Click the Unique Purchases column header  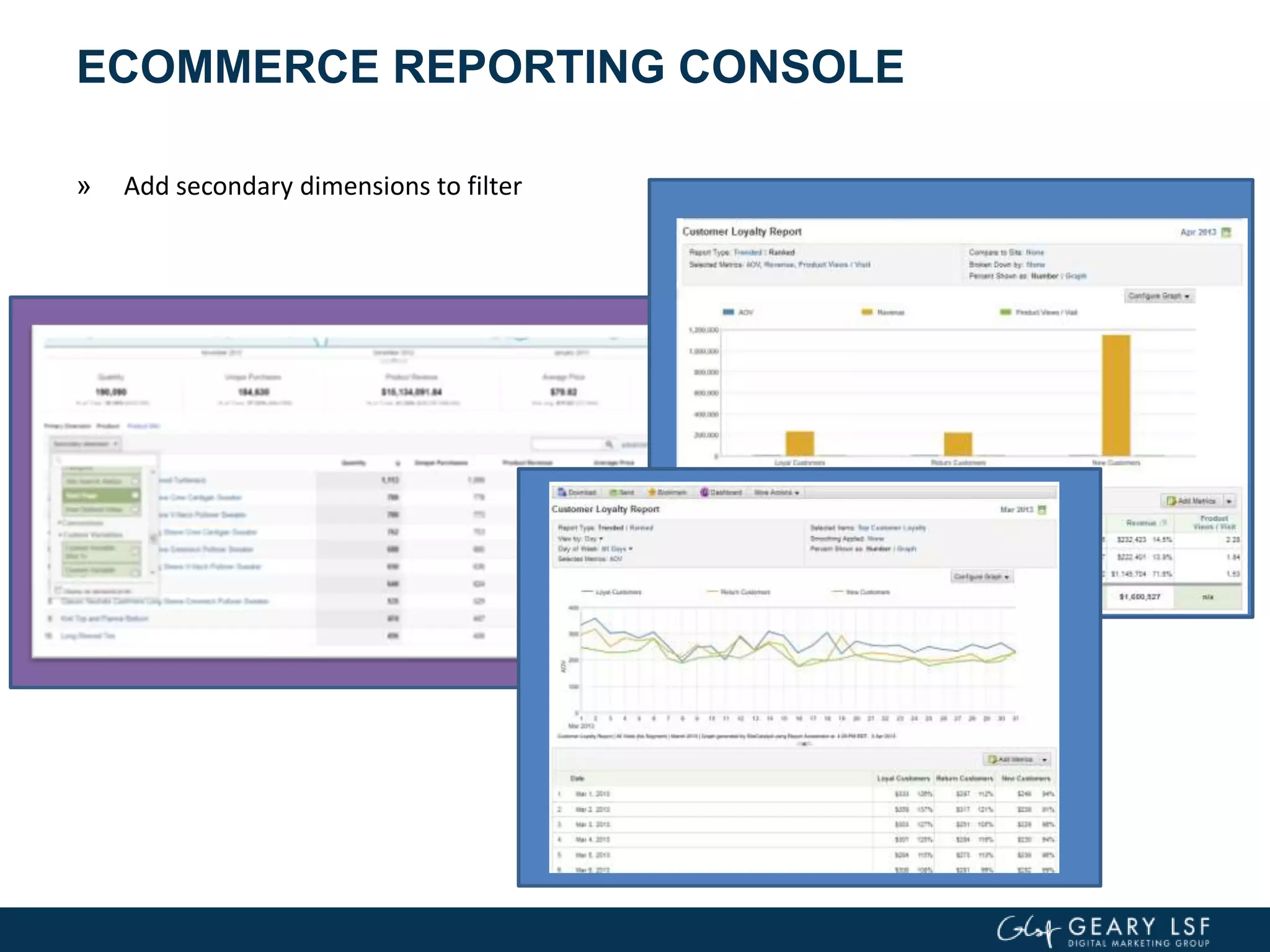[x=441, y=463]
